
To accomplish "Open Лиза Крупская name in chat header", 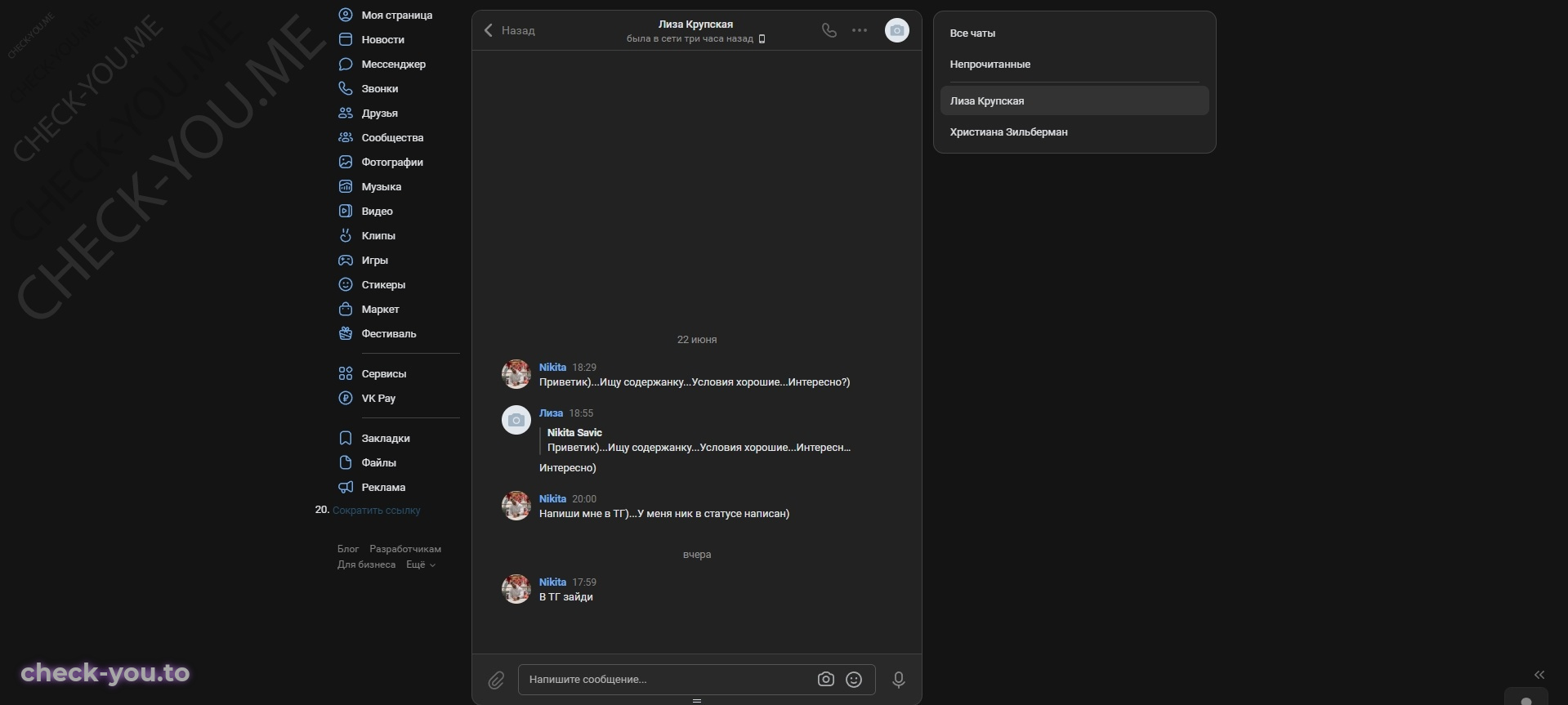I will 695,25.
